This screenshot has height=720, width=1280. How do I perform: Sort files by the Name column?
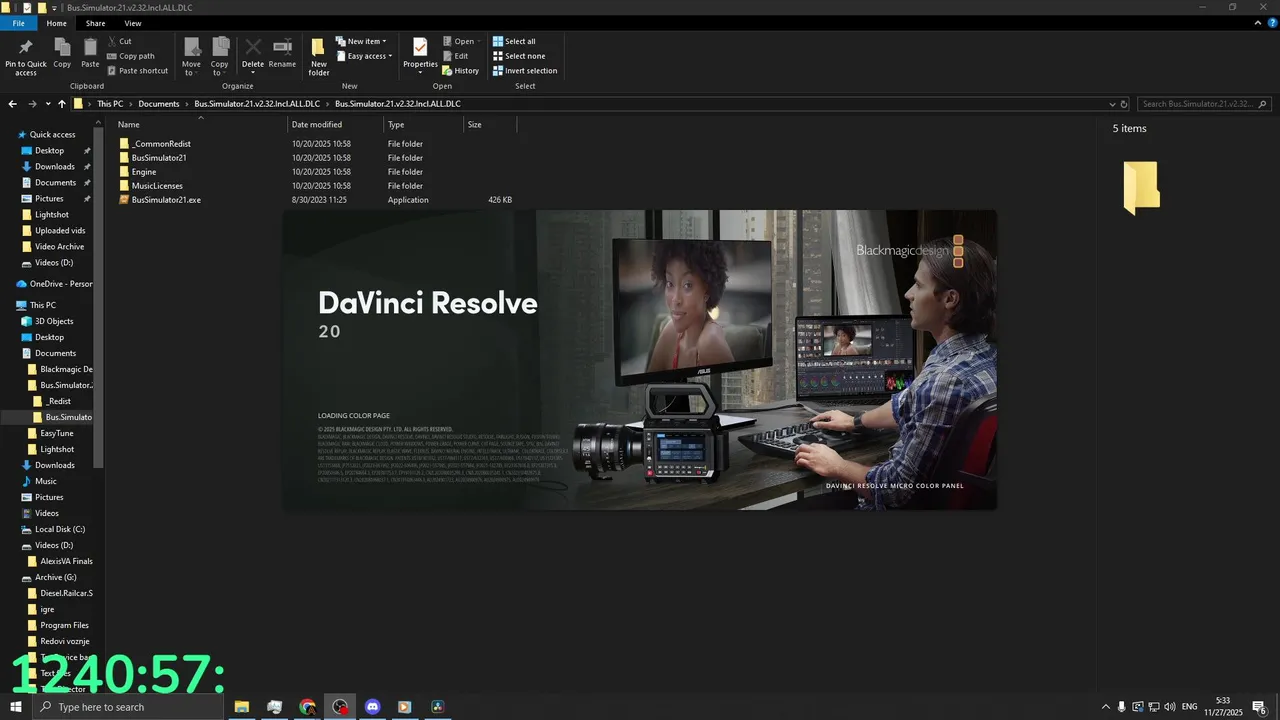click(x=200, y=125)
